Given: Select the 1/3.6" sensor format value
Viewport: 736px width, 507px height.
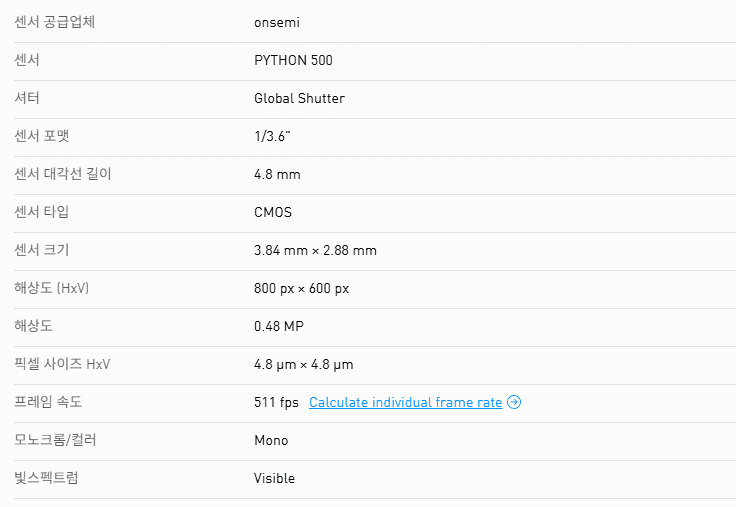Looking at the screenshot, I should pos(273,136).
